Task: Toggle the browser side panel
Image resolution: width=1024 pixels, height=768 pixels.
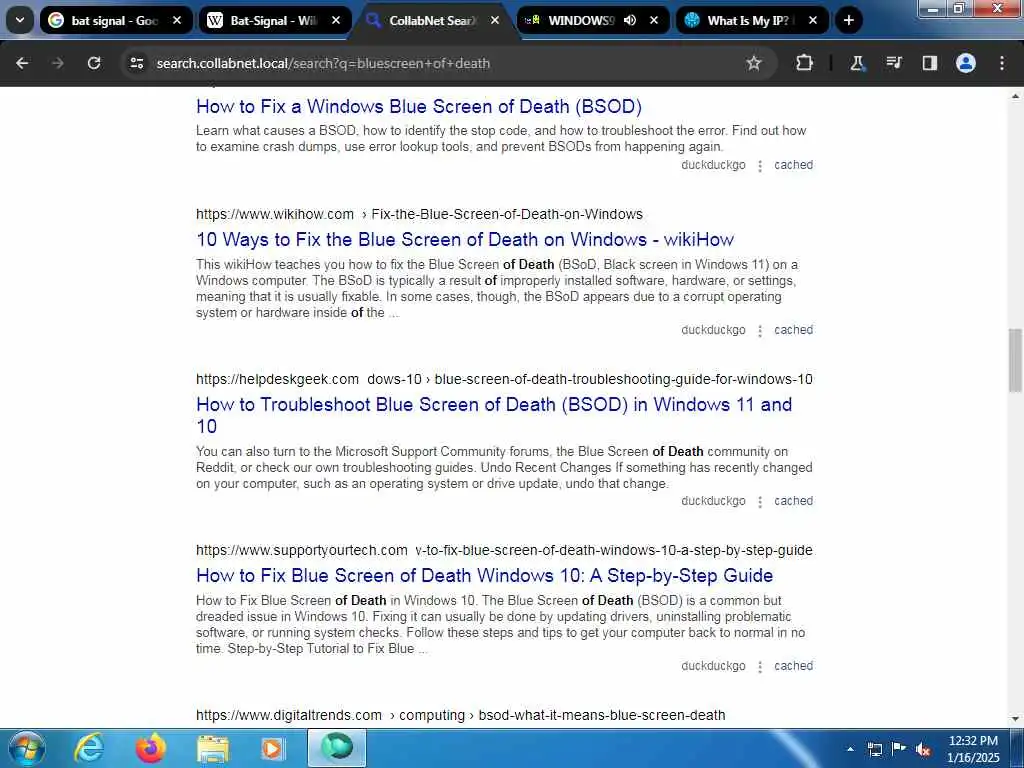Action: pyautogui.click(x=929, y=63)
